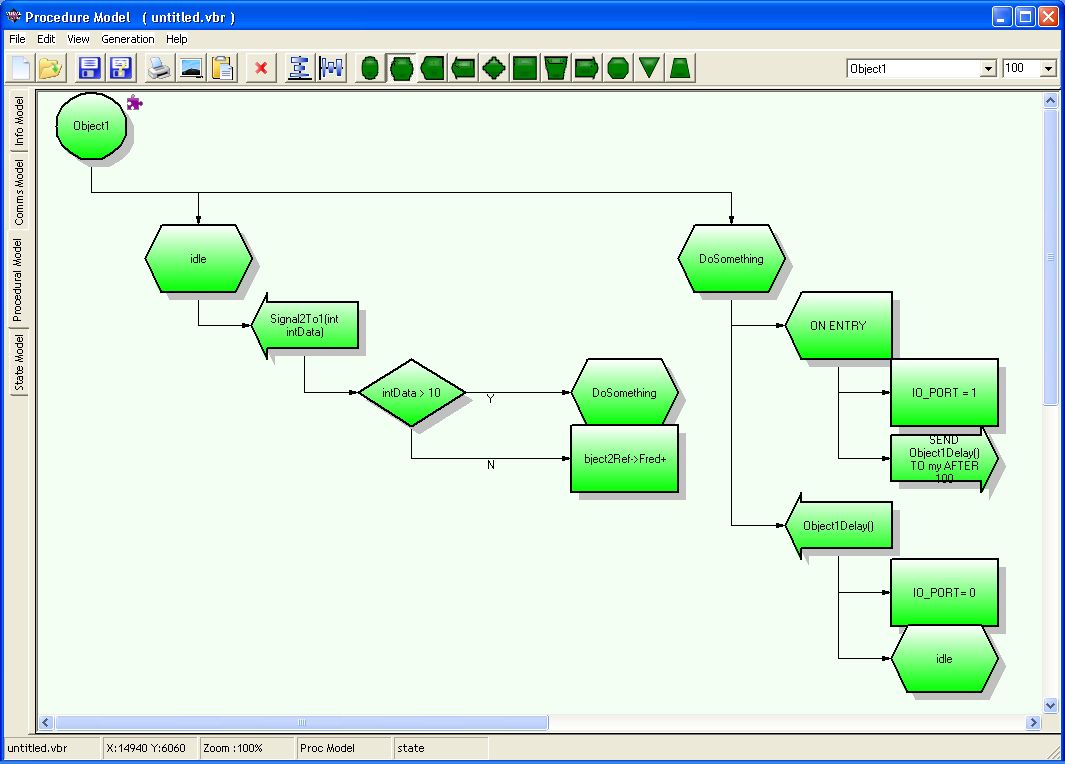Toggle the right-pointing arrow shape tool
This screenshot has height=764, width=1065.
coord(587,68)
